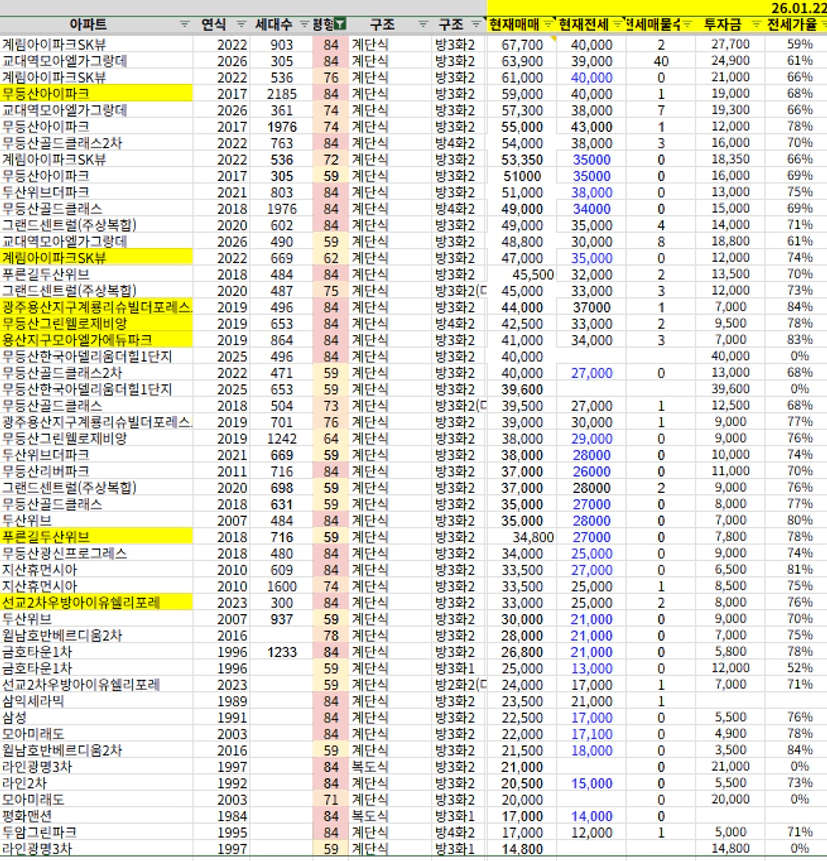
Task: Click the 두암그린파크 apartment cell
Action: [97, 832]
